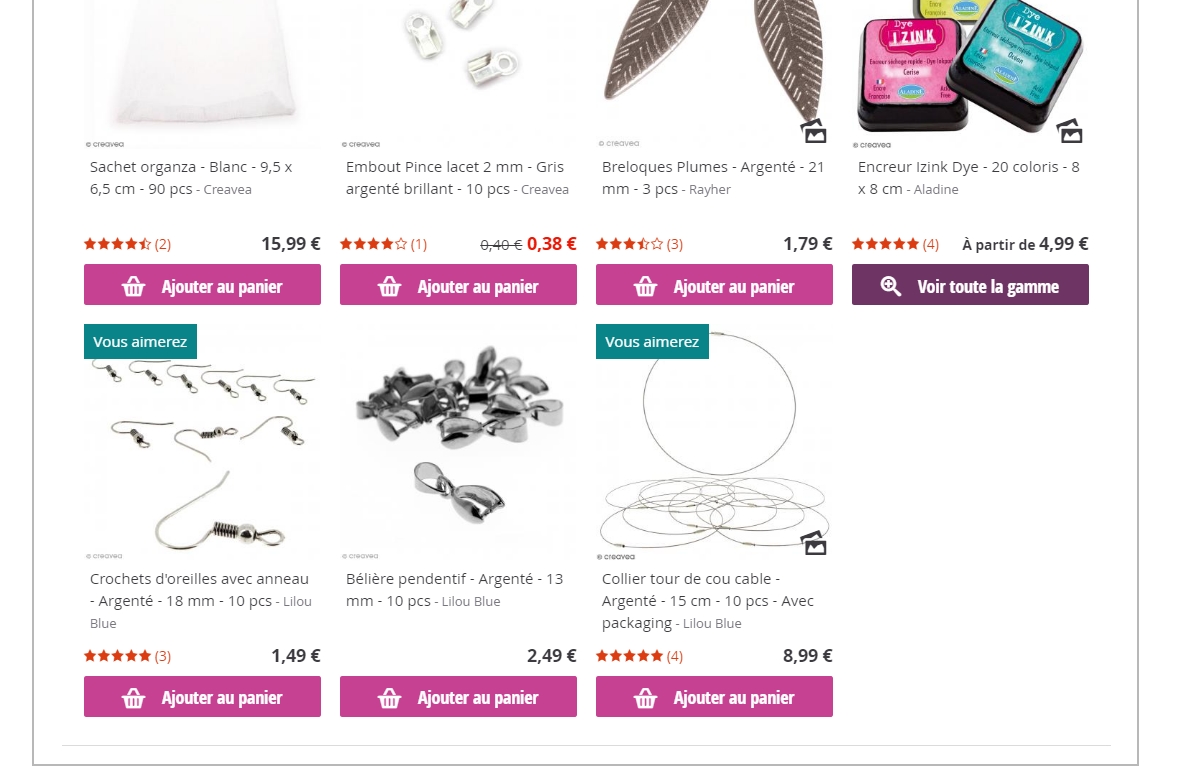Click the image gallery icon on Breloques Plumes
Viewport: 1194px width, 780px height.
[814, 130]
